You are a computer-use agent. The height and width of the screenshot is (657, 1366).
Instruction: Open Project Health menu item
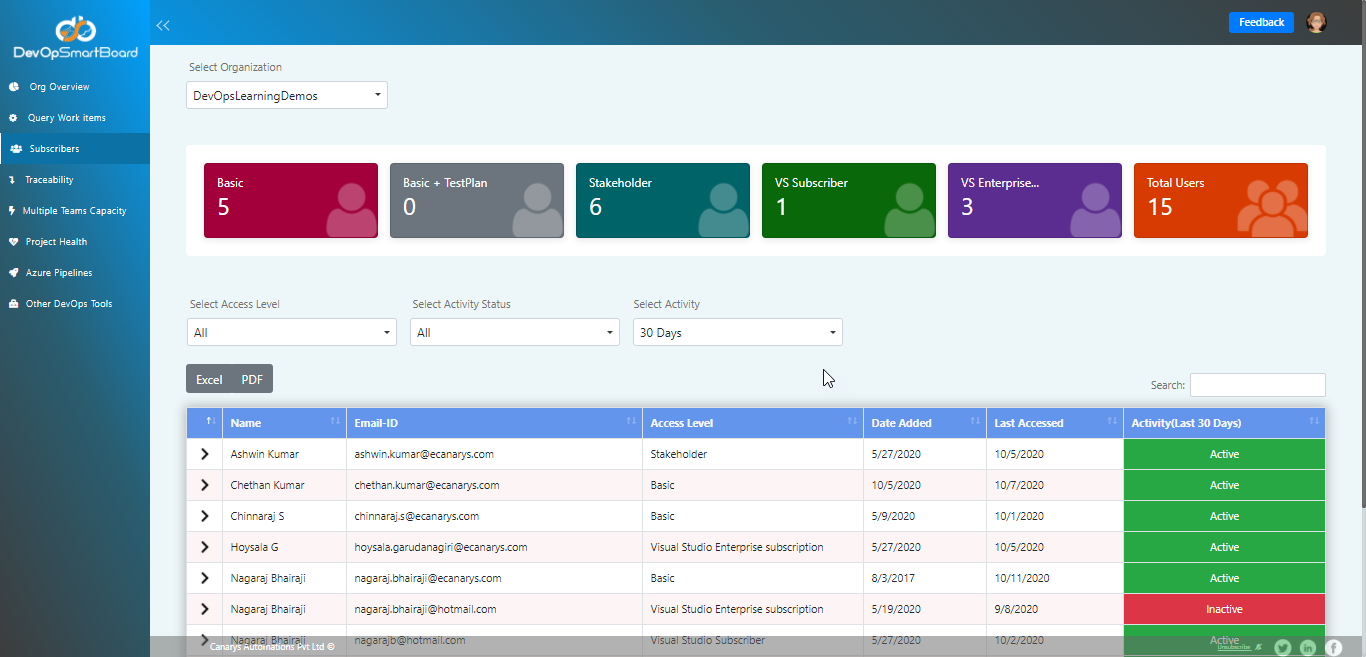75,242
